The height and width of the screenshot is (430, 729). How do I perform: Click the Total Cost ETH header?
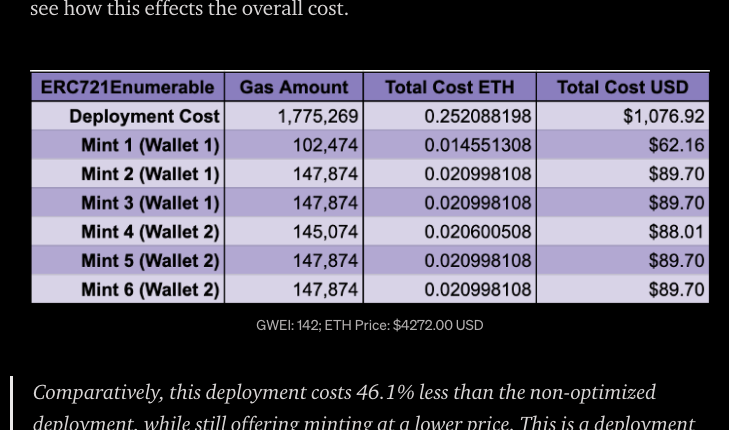pos(449,87)
